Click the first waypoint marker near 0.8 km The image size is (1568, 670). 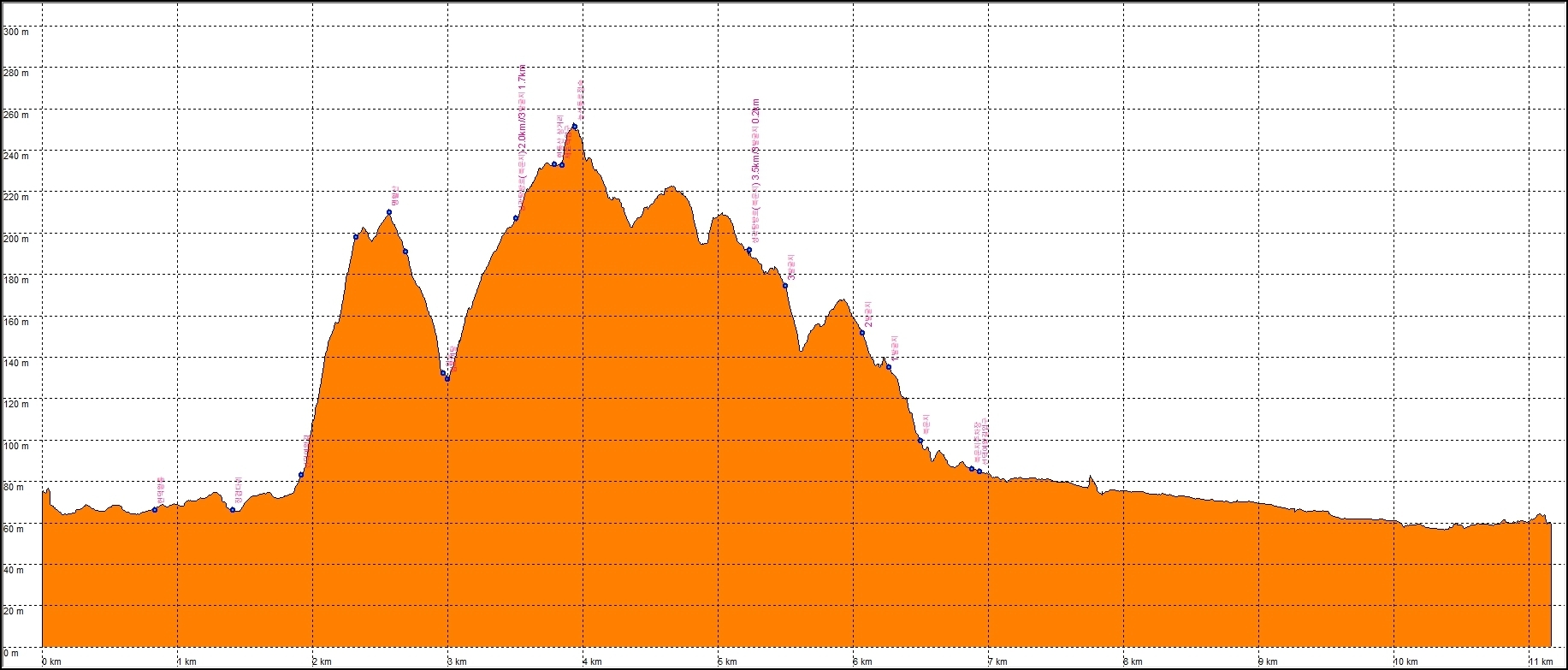pyautogui.click(x=155, y=509)
